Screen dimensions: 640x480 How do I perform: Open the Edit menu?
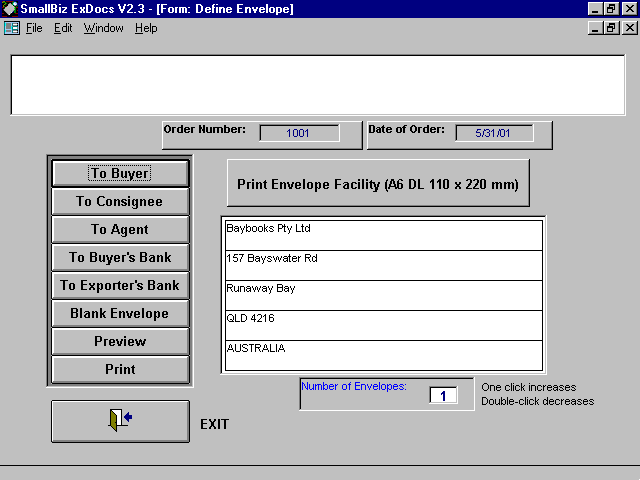(x=63, y=28)
